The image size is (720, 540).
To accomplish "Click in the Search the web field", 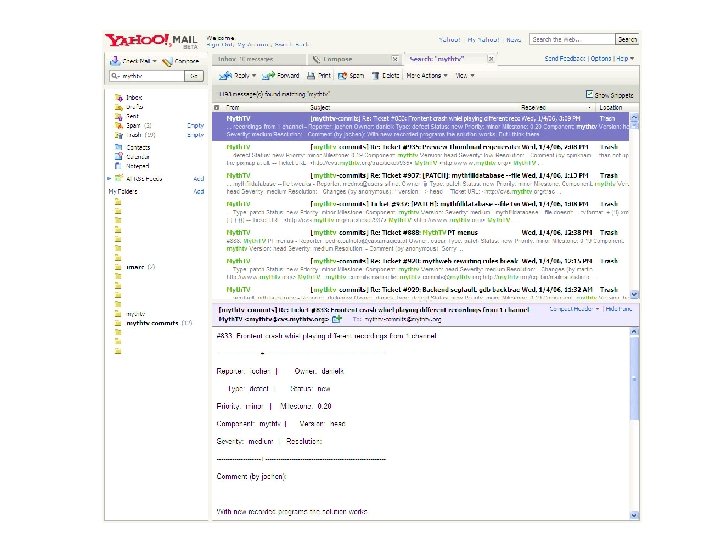I will pyautogui.click(x=572, y=39).
